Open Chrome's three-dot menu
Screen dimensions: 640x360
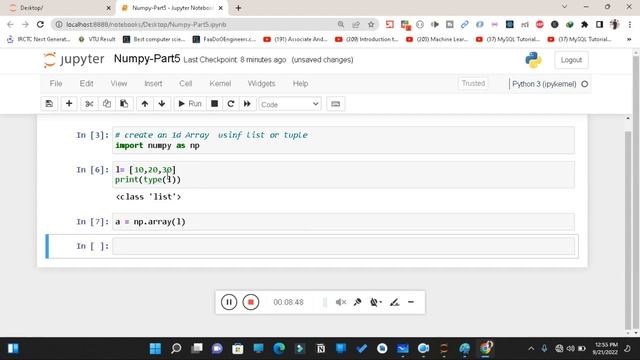(629, 24)
